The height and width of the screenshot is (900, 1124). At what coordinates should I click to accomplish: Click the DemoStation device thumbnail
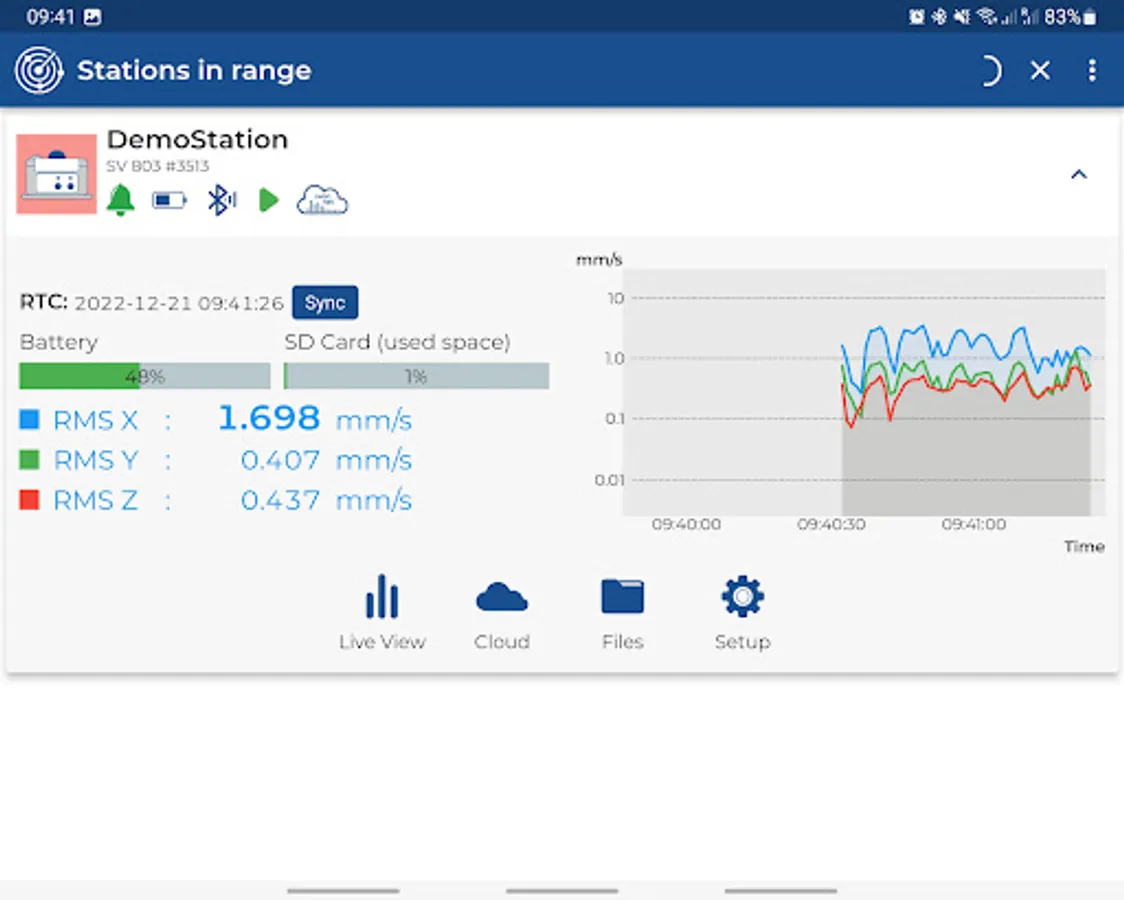(x=57, y=174)
